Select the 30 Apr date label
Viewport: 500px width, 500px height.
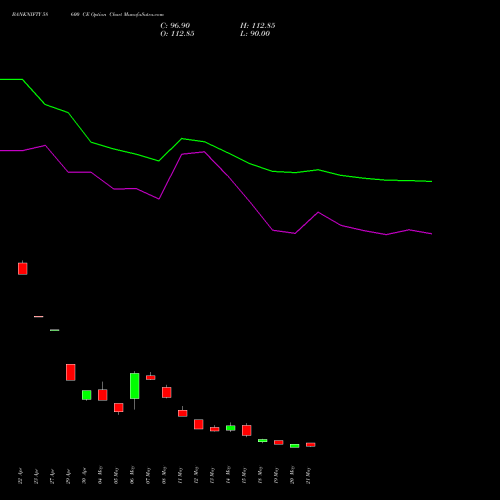coord(85,476)
